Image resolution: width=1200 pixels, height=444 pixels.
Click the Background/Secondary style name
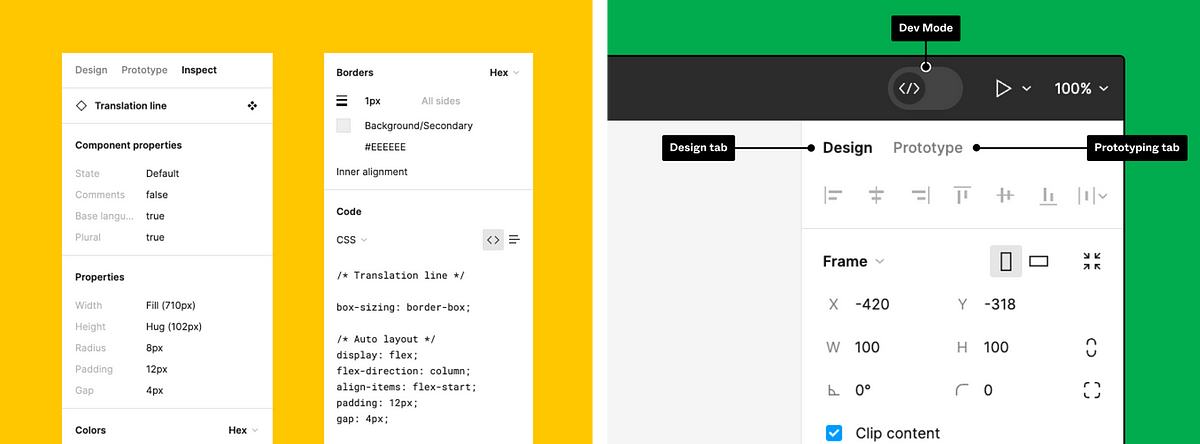coord(419,126)
